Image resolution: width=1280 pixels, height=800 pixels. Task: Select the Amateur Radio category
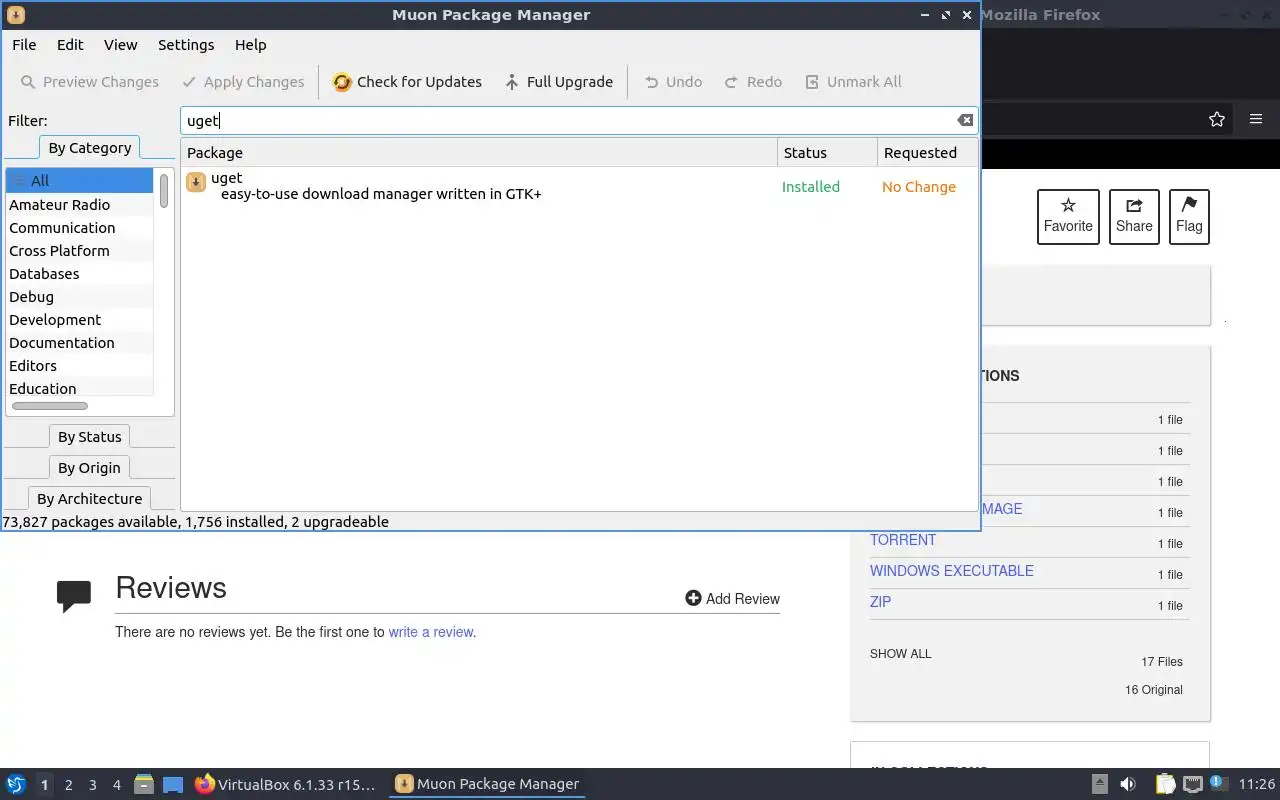coord(80,205)
